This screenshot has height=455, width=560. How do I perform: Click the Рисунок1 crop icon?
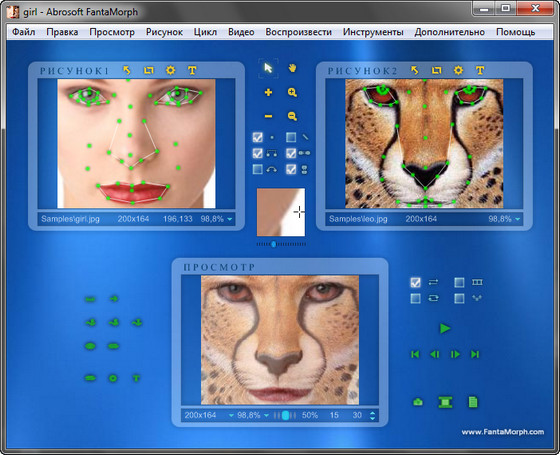tap(149, 70)
